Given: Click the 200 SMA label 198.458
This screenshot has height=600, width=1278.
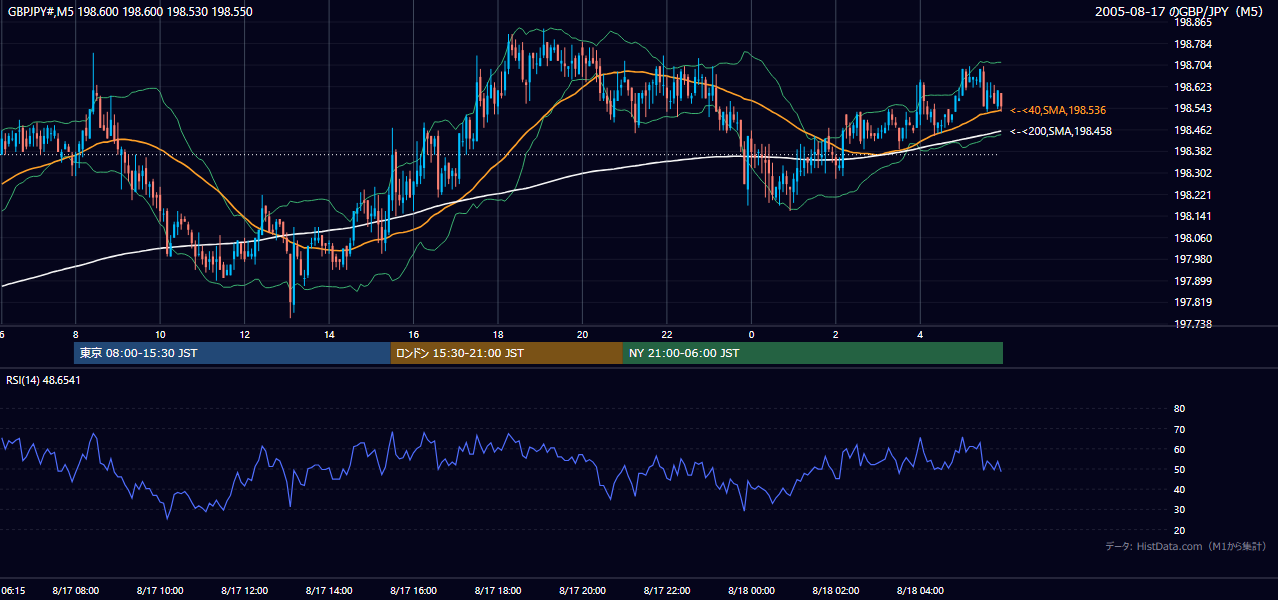Looking at the screenshot, I should pos(1061,131).
